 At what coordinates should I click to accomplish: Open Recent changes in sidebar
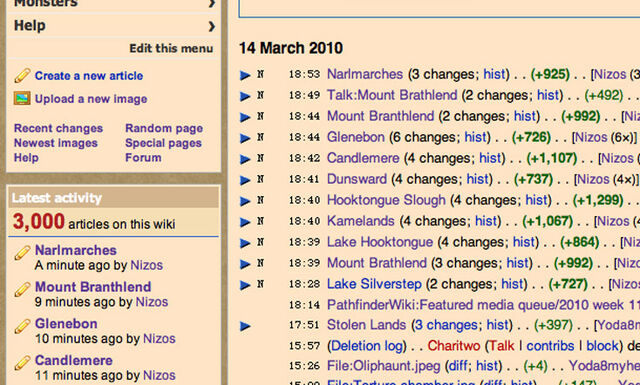[58, 128]
